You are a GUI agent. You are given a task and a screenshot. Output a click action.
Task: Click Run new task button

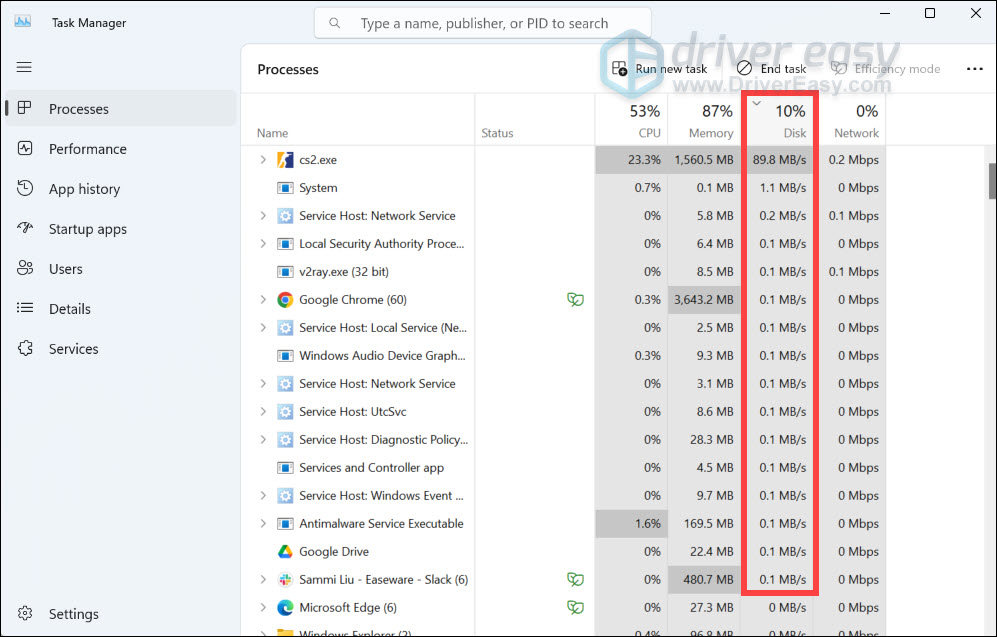[660, 69]
